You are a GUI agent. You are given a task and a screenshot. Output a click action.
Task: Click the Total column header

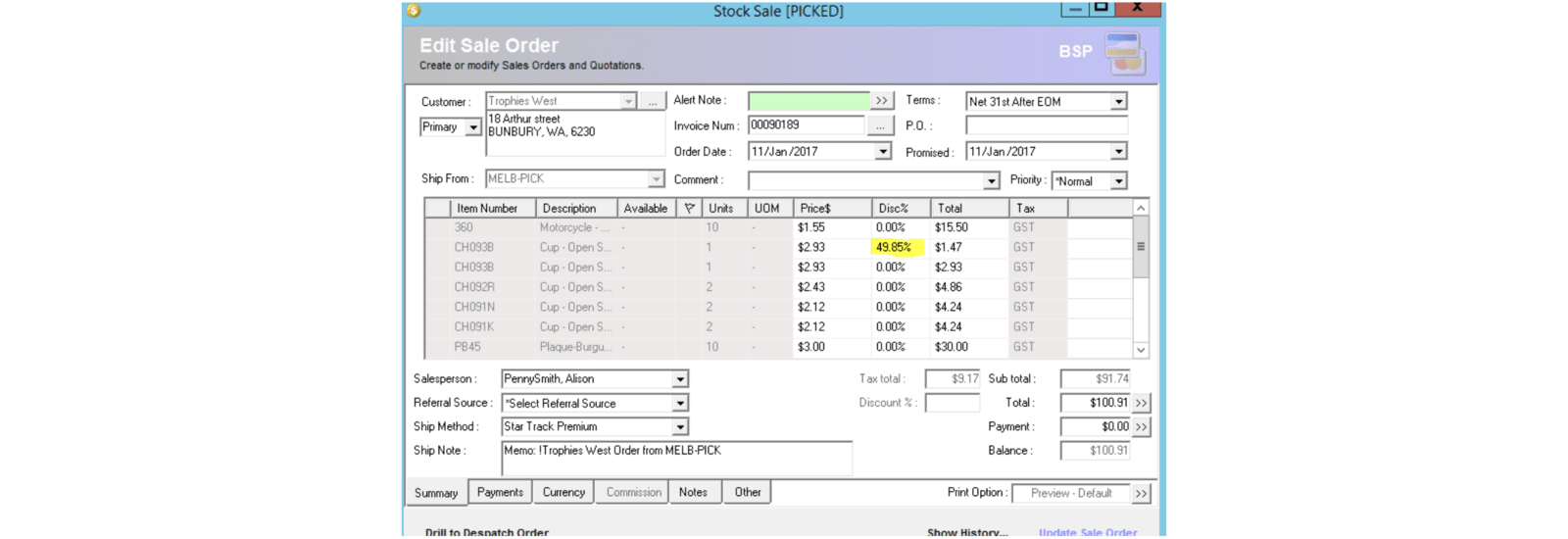tap(969, 209)
